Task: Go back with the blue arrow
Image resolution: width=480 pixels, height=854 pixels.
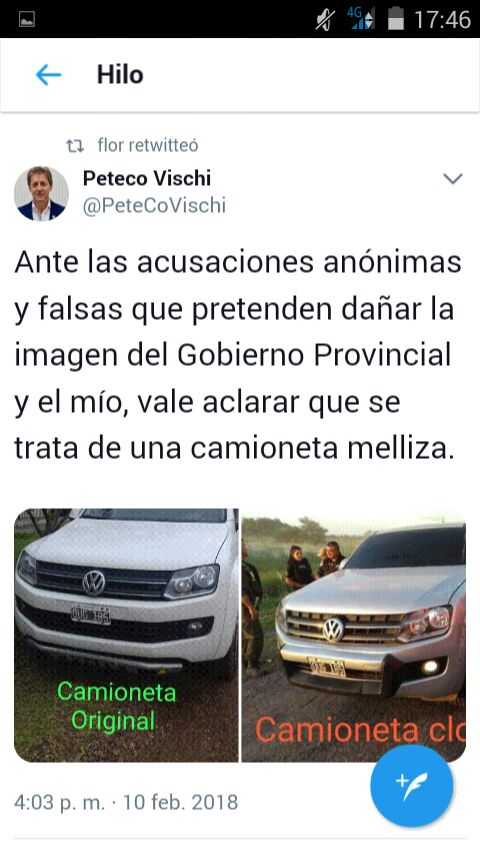Action: point(48,75)
